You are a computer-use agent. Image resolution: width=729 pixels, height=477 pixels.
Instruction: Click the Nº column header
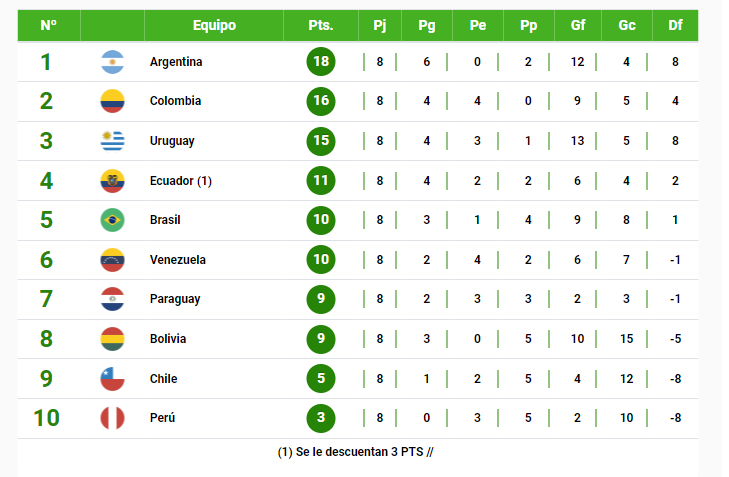[48, 26]
